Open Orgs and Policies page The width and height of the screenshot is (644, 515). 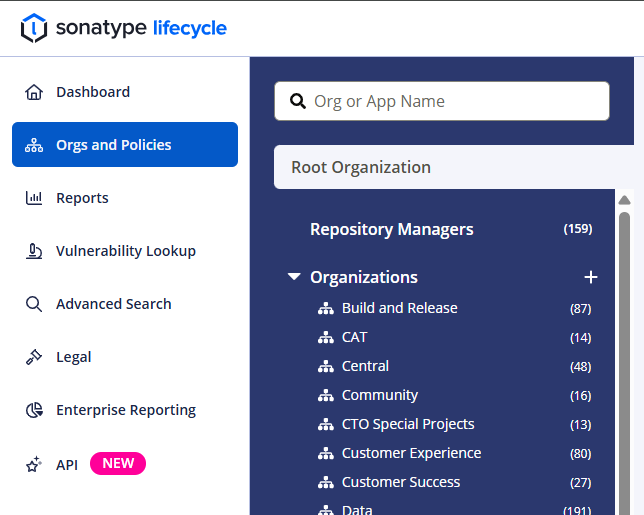coord(125,145)
